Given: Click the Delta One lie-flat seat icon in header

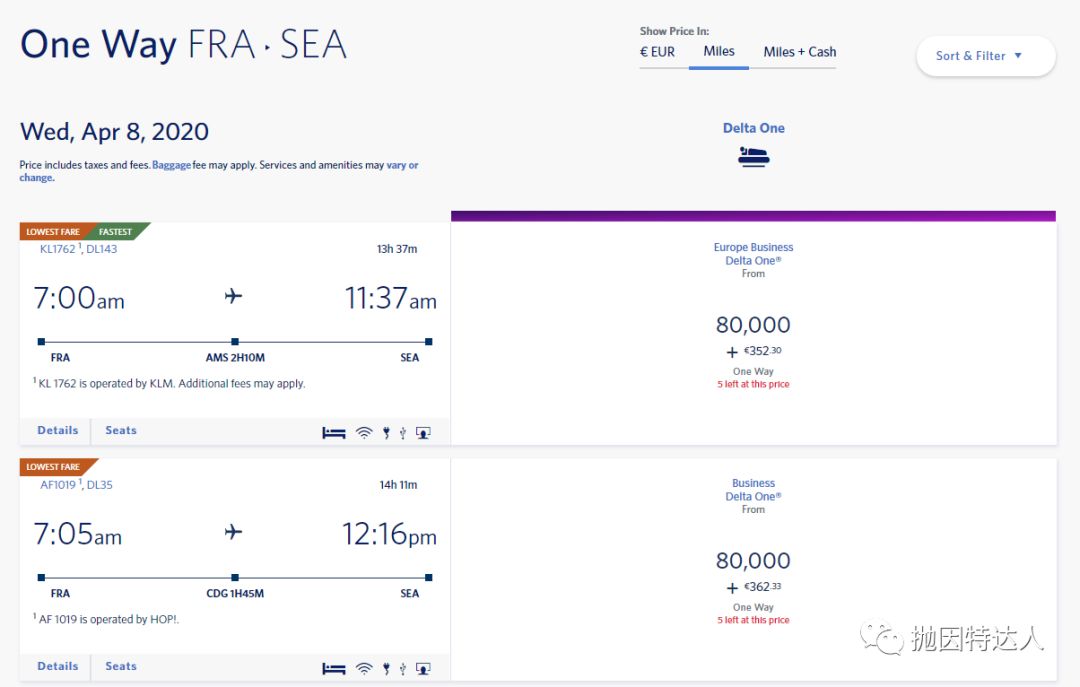Looking at the screenshot, I should [x=753, y=157].
